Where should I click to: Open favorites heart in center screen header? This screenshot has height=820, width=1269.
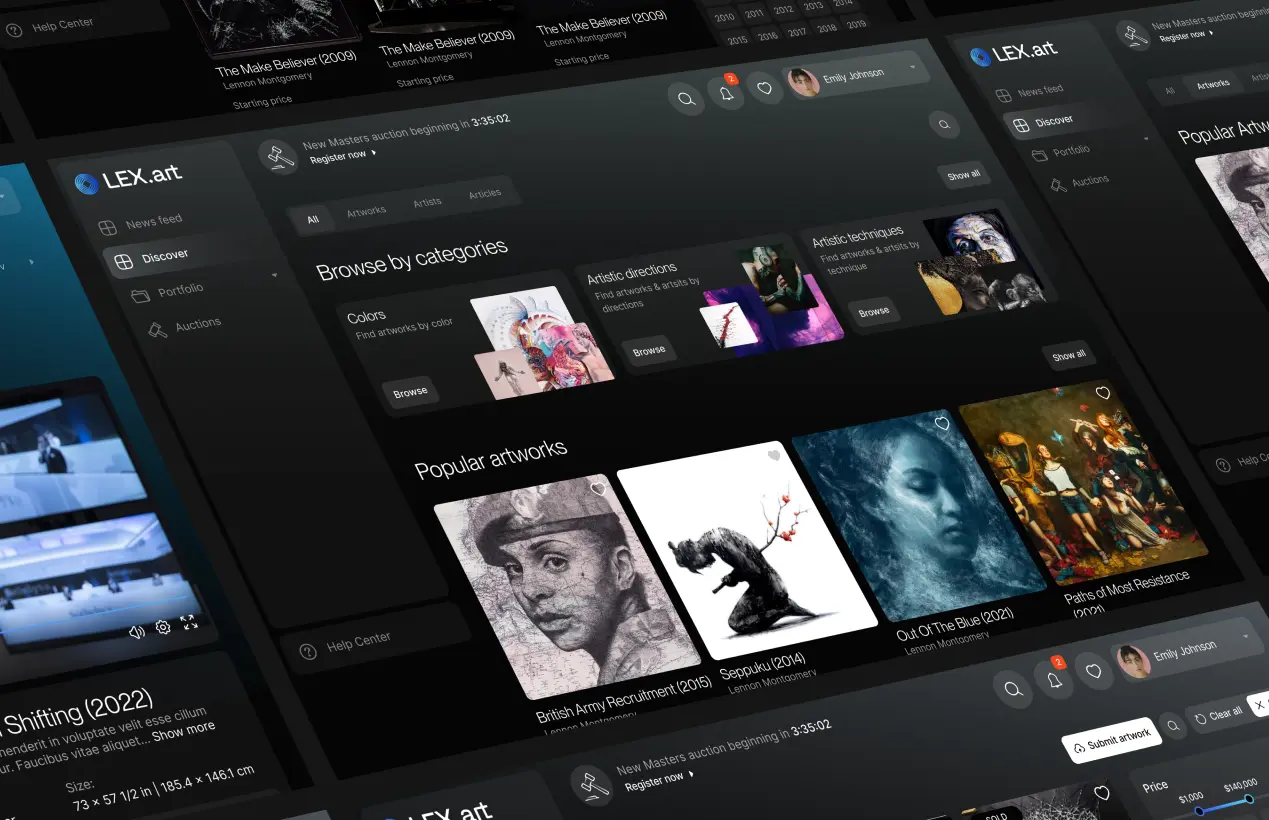tap(765, 88)
